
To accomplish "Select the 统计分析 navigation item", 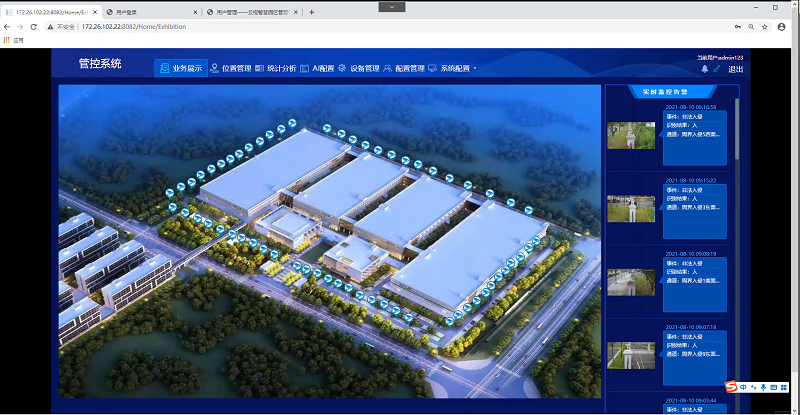I will point(276,69).
